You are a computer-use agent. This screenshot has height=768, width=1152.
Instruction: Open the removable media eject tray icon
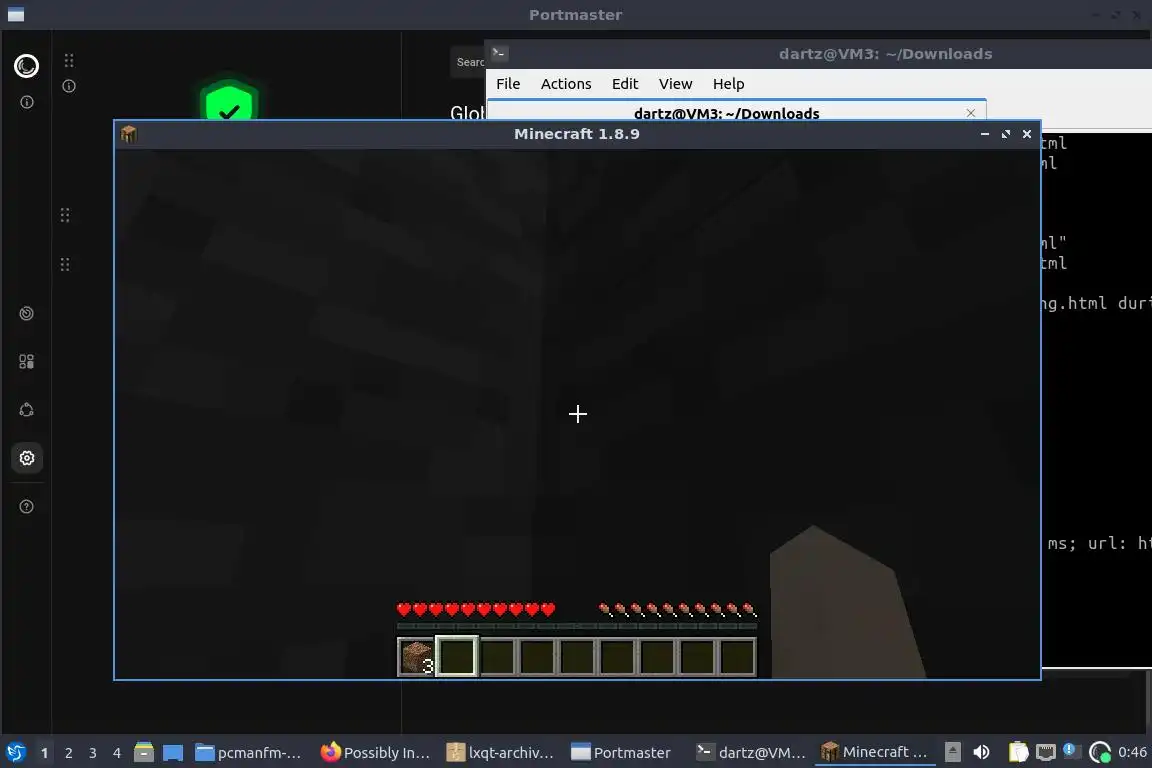(x=952, y=752)
